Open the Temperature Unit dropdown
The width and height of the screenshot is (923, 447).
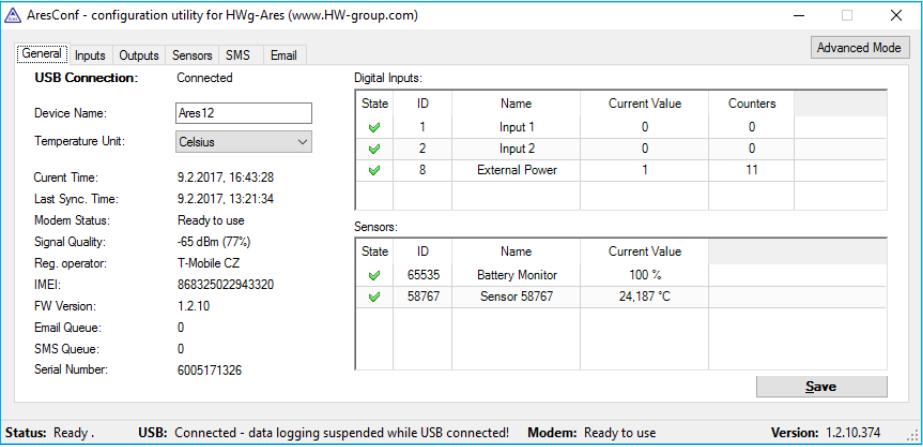coord(243,143)
